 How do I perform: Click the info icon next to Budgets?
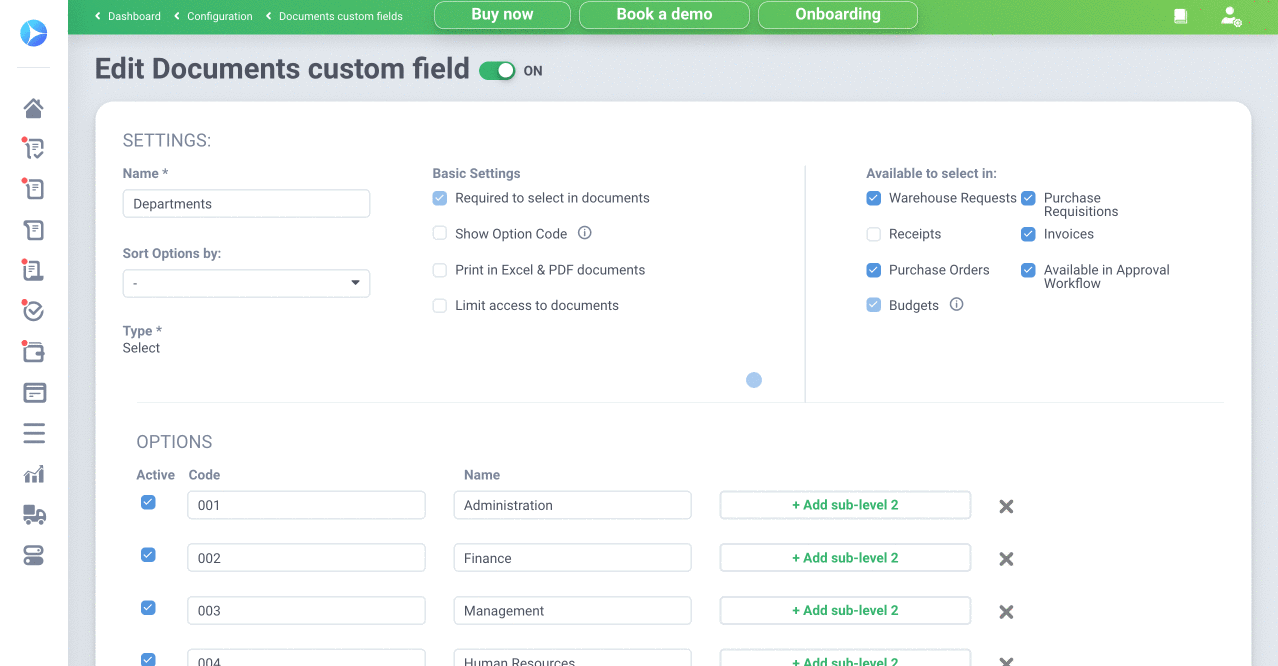point(956,304)
